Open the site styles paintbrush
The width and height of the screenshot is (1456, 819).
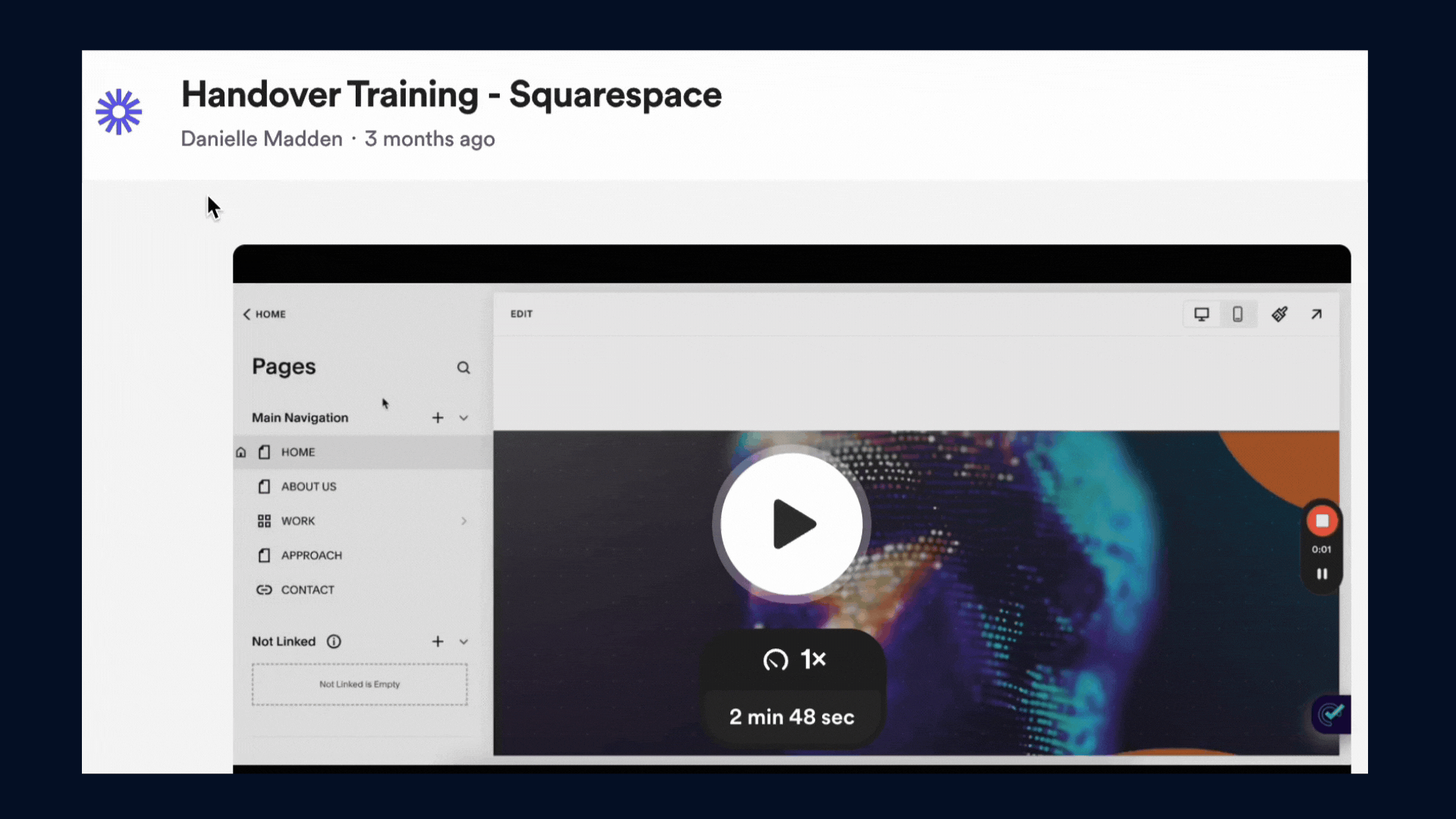click(x=1279, y=314)
